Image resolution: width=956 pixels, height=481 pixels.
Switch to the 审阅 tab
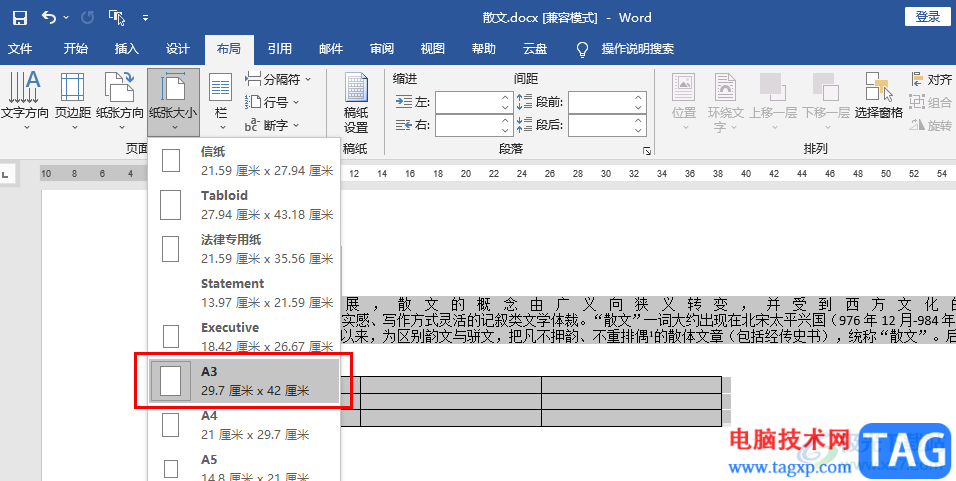click(x=382, y=49)
